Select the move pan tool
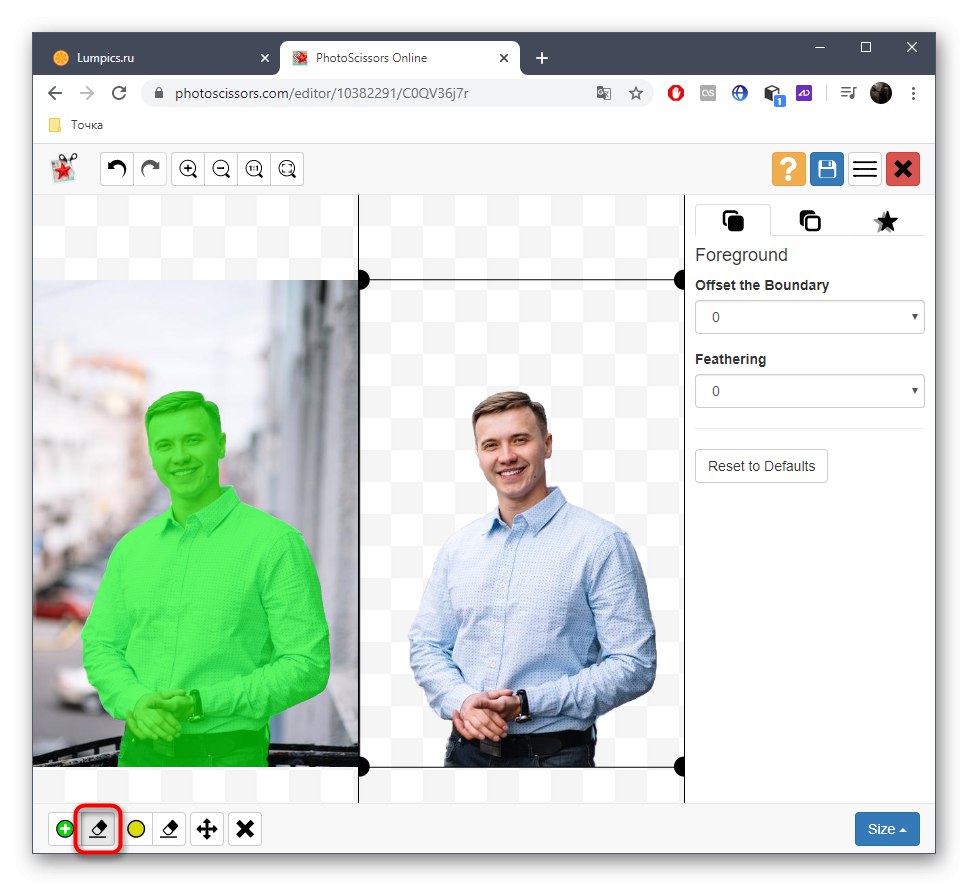Screen dimensions: 968x886 click(207, 829)
